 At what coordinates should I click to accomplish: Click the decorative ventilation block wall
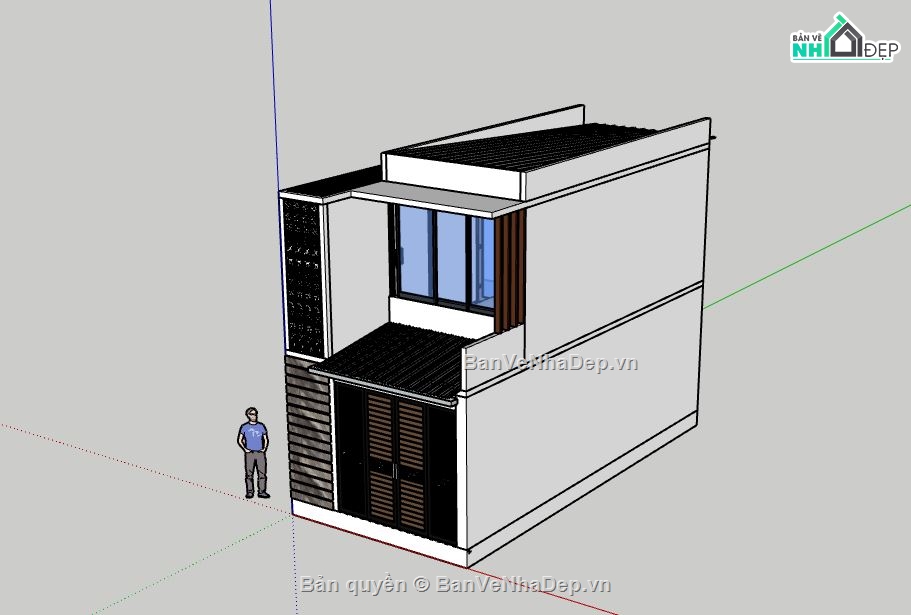pyautogui.click(x=302, y=276)
